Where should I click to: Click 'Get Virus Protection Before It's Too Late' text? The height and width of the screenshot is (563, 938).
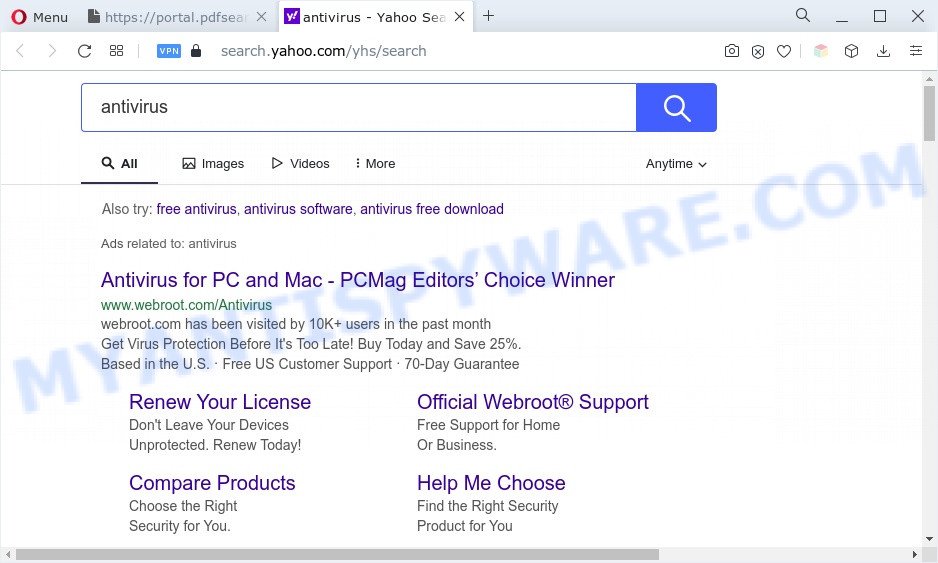311,344
